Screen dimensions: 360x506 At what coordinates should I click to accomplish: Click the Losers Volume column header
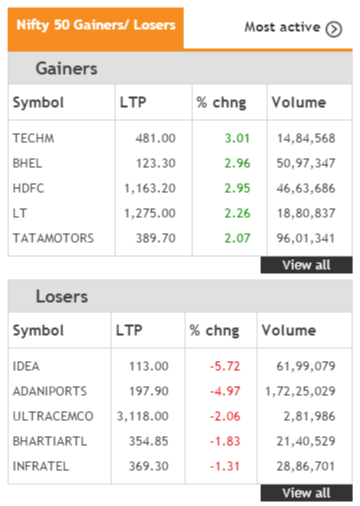289,330
